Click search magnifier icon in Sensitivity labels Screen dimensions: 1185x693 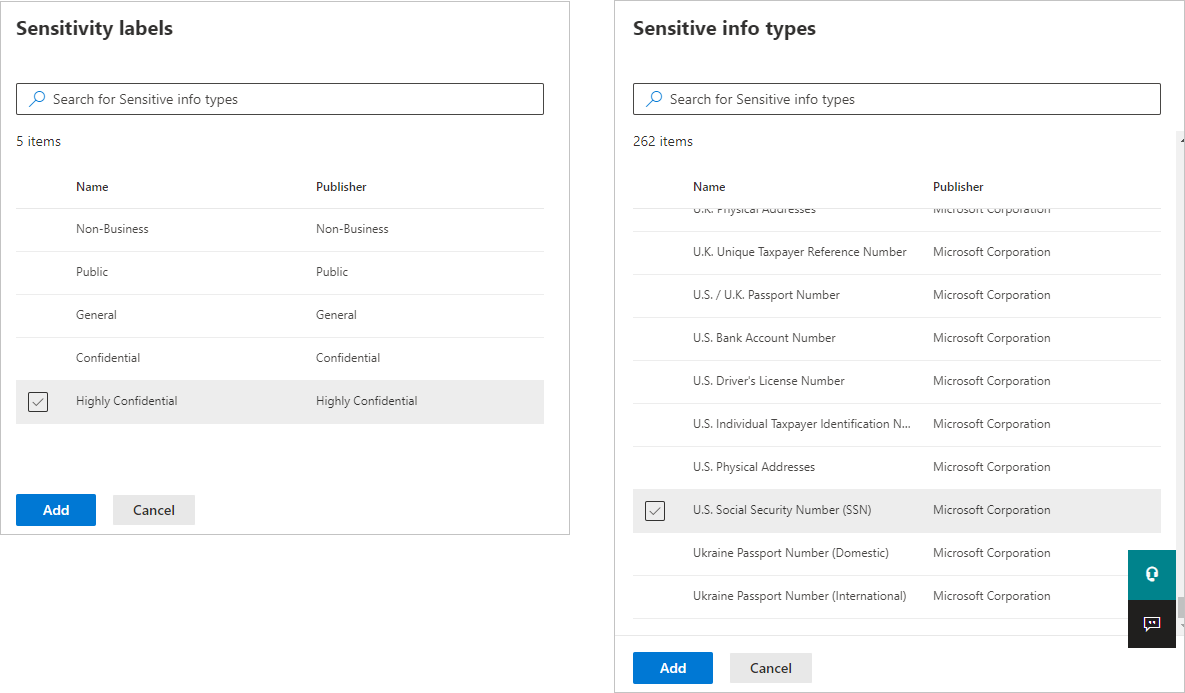tap(37, 99)
